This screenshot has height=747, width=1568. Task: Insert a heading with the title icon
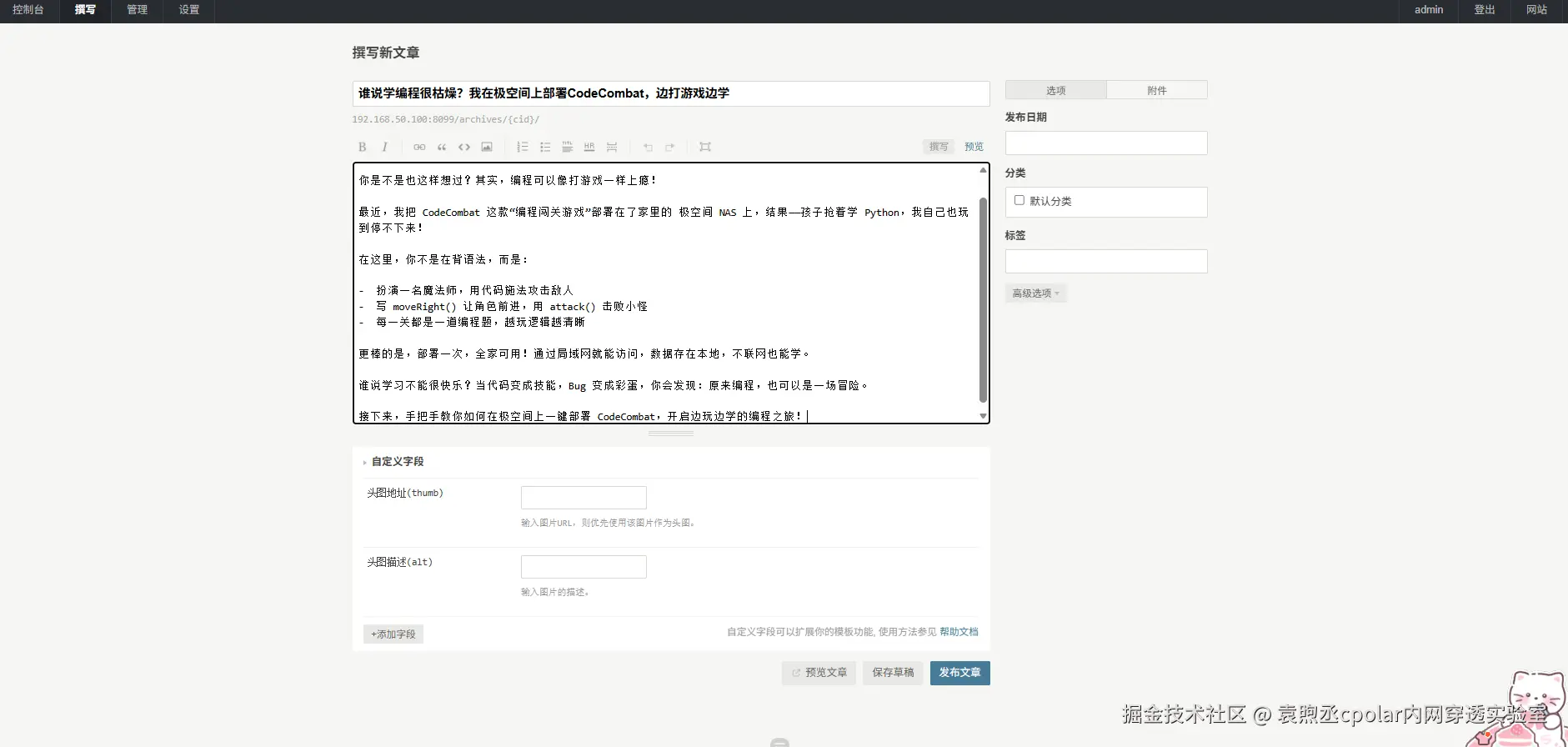(x=567, y=147)
